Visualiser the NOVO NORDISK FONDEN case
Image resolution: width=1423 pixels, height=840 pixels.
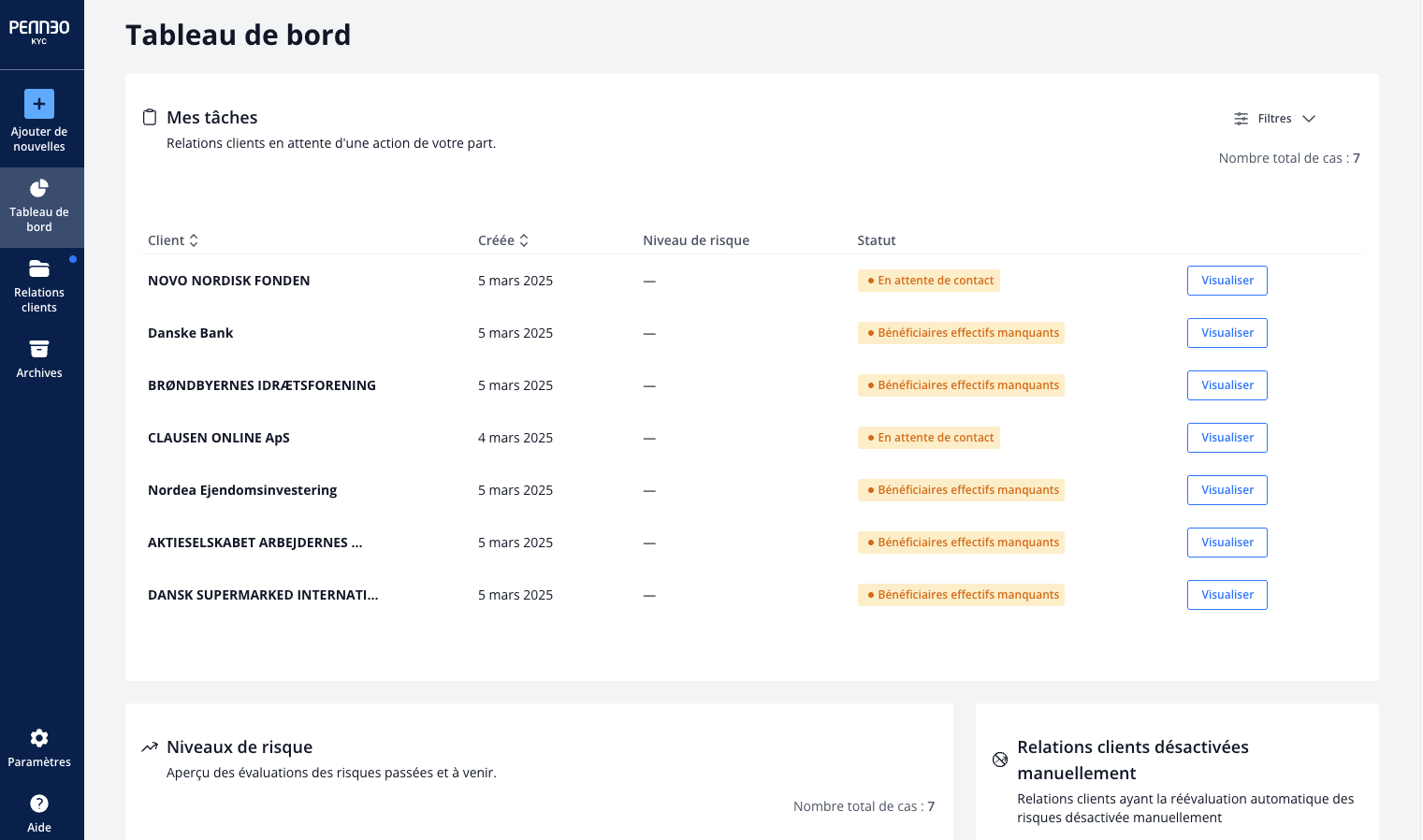pos(1227,281)
